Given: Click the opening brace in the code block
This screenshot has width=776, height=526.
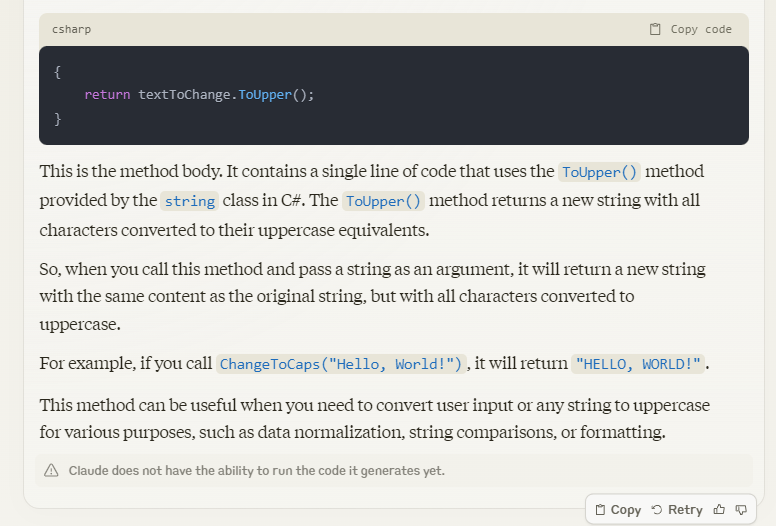Looking at the screenshot, I should [57, 72].
